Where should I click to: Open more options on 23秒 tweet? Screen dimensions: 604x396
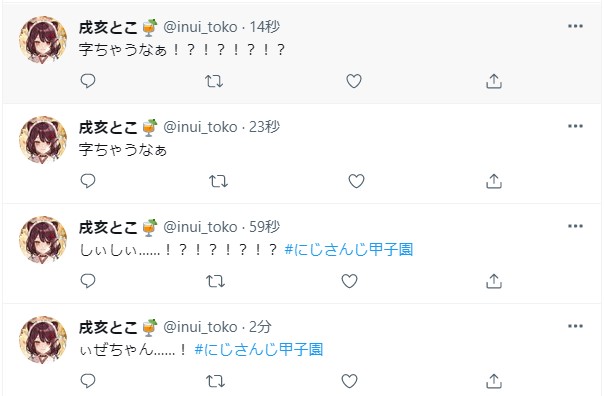tap(575, 126)
